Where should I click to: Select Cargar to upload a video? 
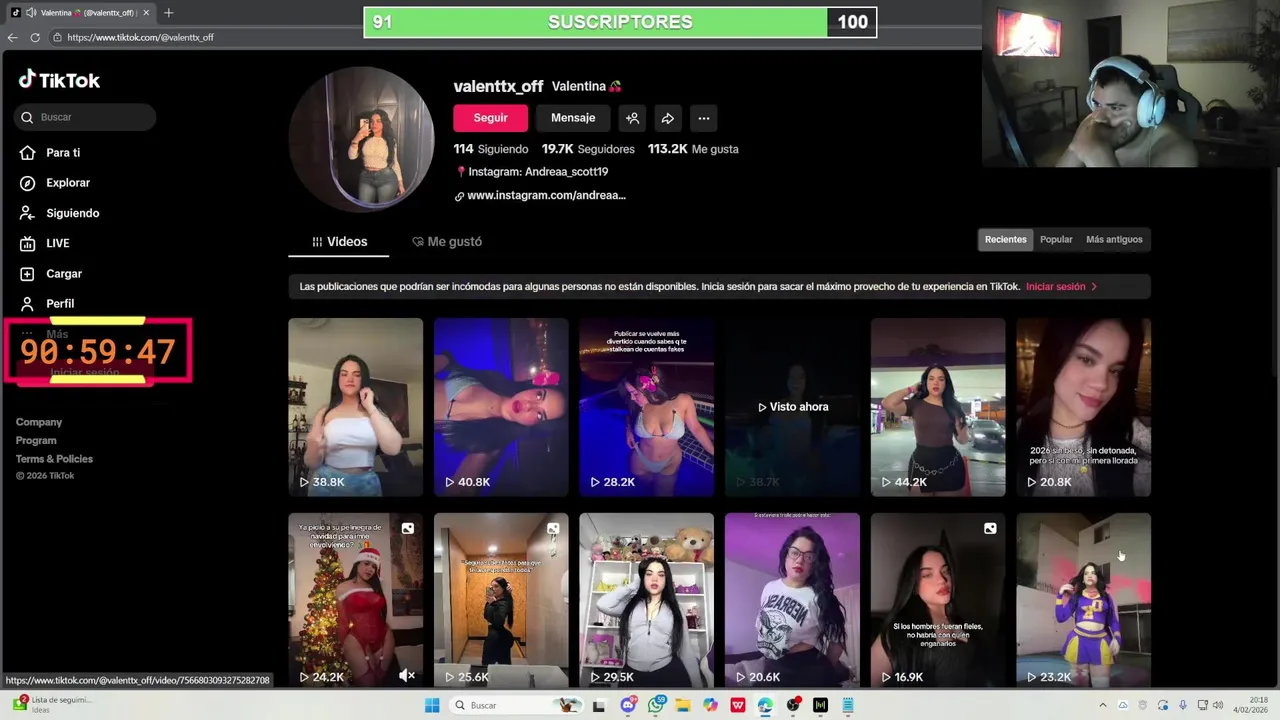(x=51, y=273)
